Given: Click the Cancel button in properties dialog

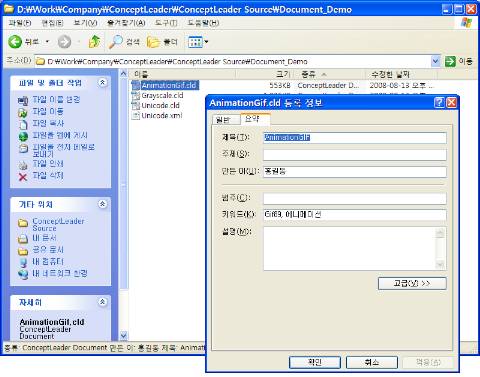Looking at the screenshot, I should [x=372, y=362].
